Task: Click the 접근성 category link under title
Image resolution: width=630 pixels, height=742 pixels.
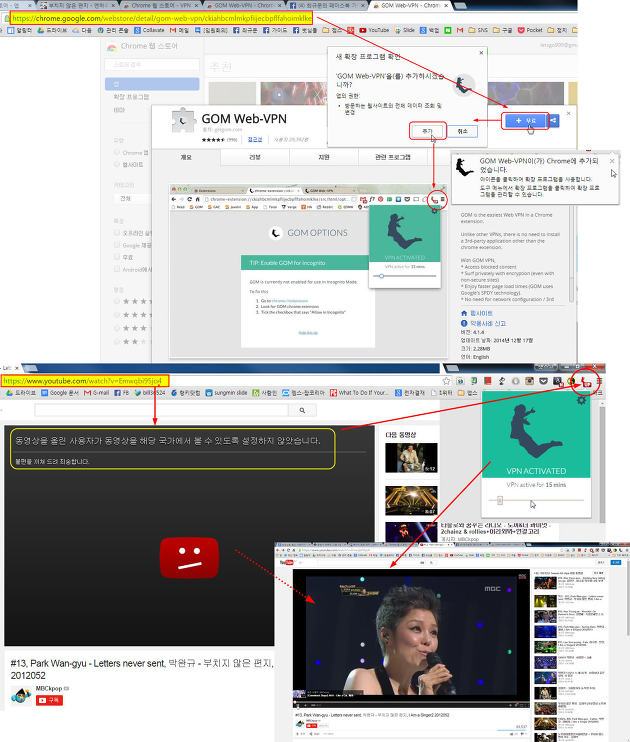Action: click(255, 140)
